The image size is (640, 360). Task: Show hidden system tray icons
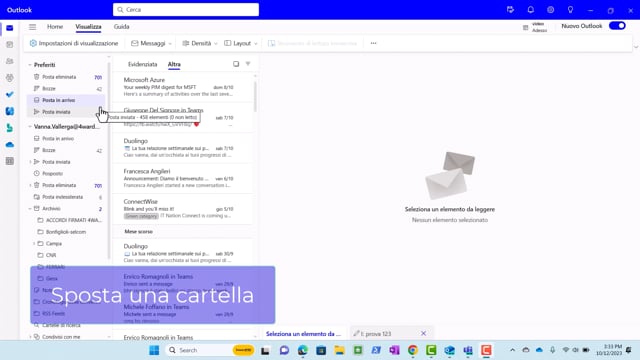click(512, 350)
